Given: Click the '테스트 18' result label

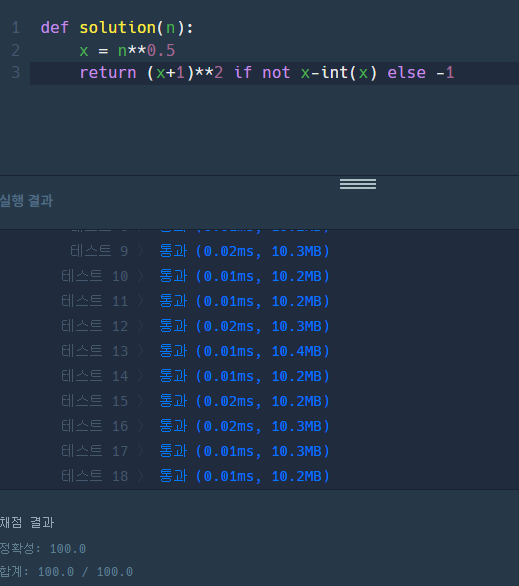Looking at the screenshot, I should (x=95, y=476).
